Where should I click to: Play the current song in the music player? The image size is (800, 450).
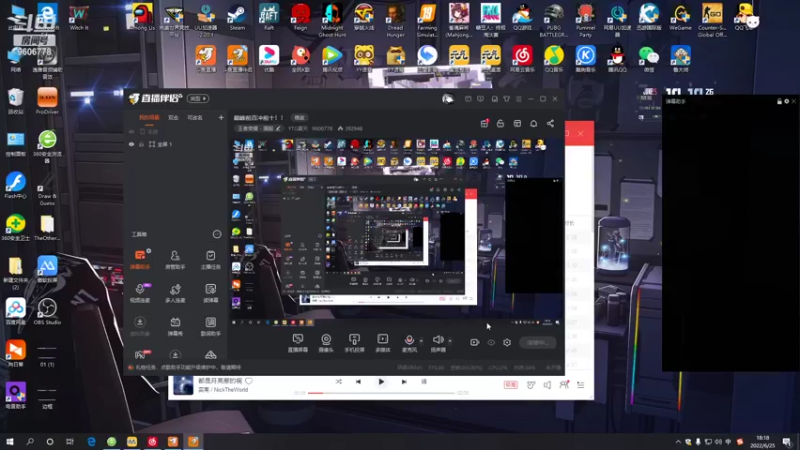pyautogui.click(x=381, y=382)
